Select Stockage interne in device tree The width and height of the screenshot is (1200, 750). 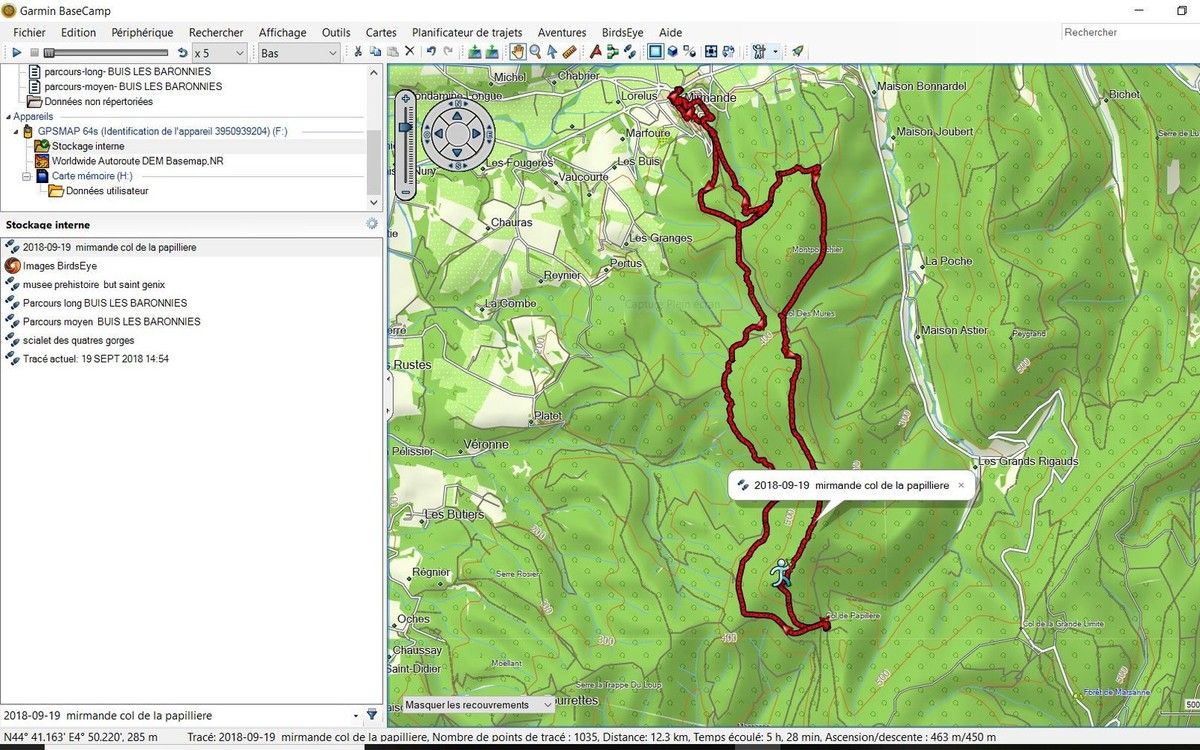tap(88, 146)
